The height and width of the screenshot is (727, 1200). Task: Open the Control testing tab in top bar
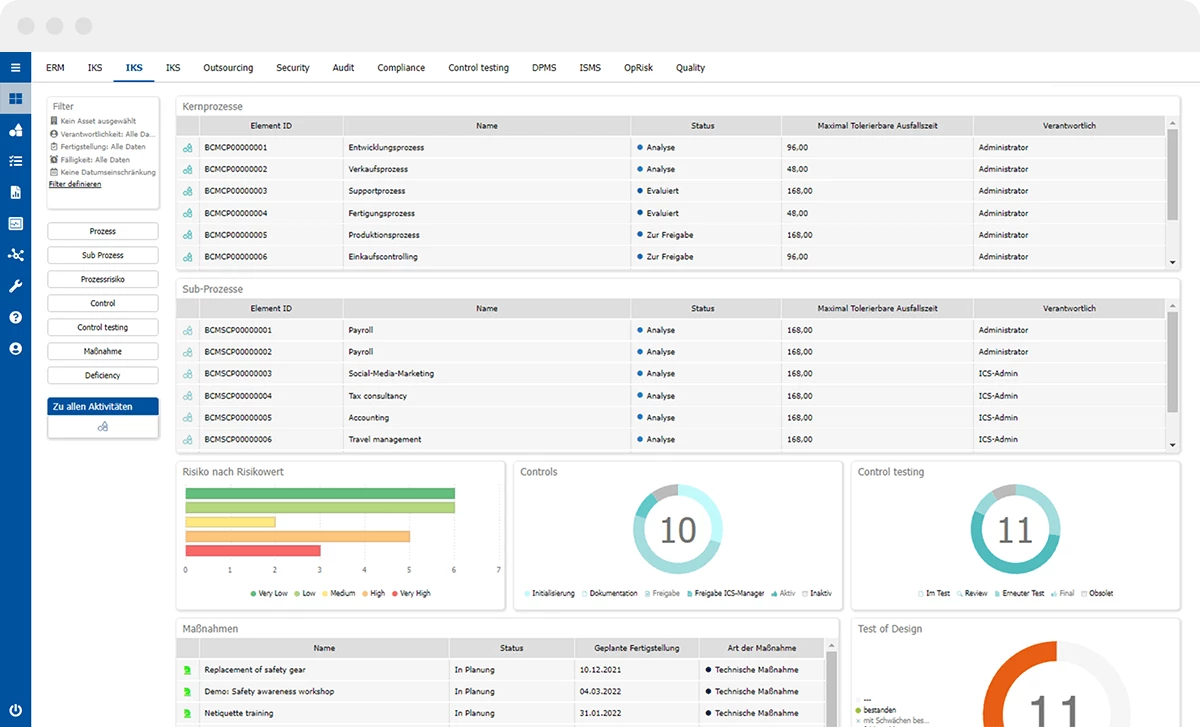pos(478,68)
